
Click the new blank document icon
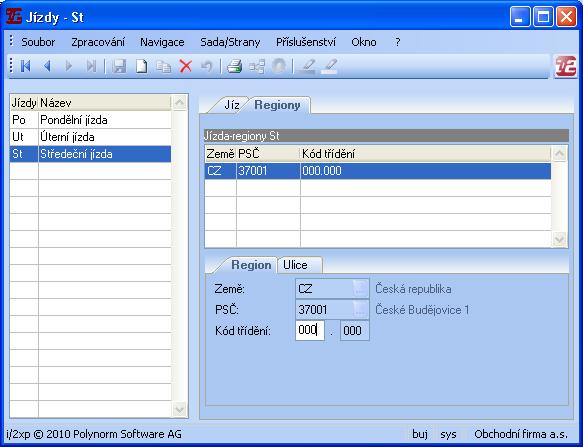point(141,67)
